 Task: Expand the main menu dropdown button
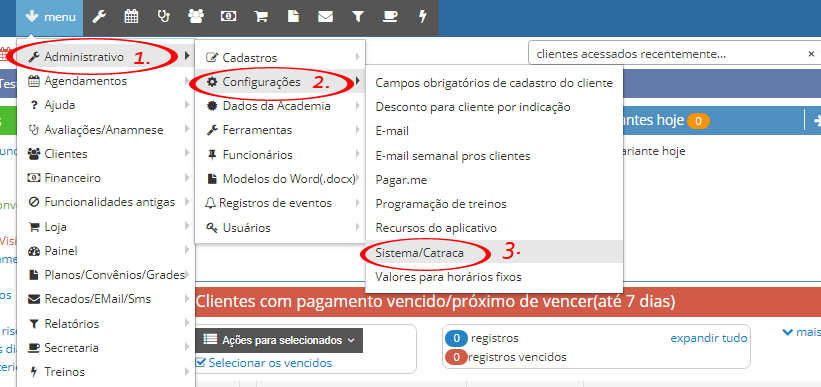pyautogui.click(x=50, y=17)
